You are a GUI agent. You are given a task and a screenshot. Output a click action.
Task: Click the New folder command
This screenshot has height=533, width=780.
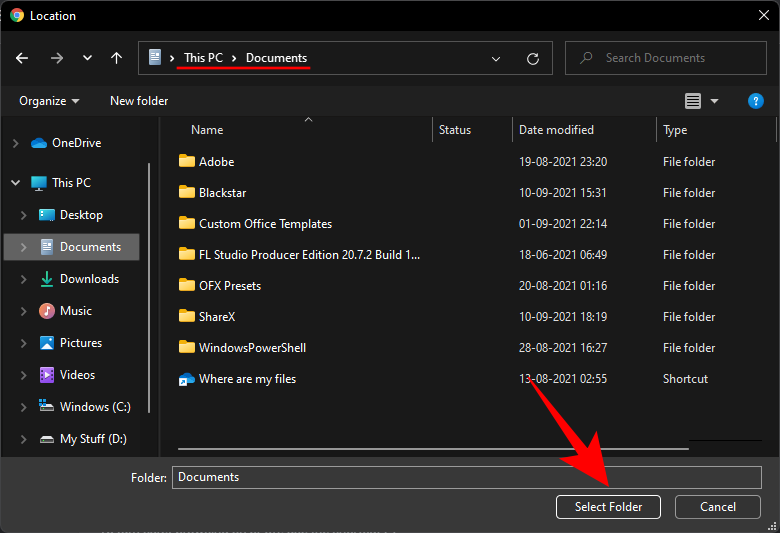pyautogui.click(x=139, y=101)
